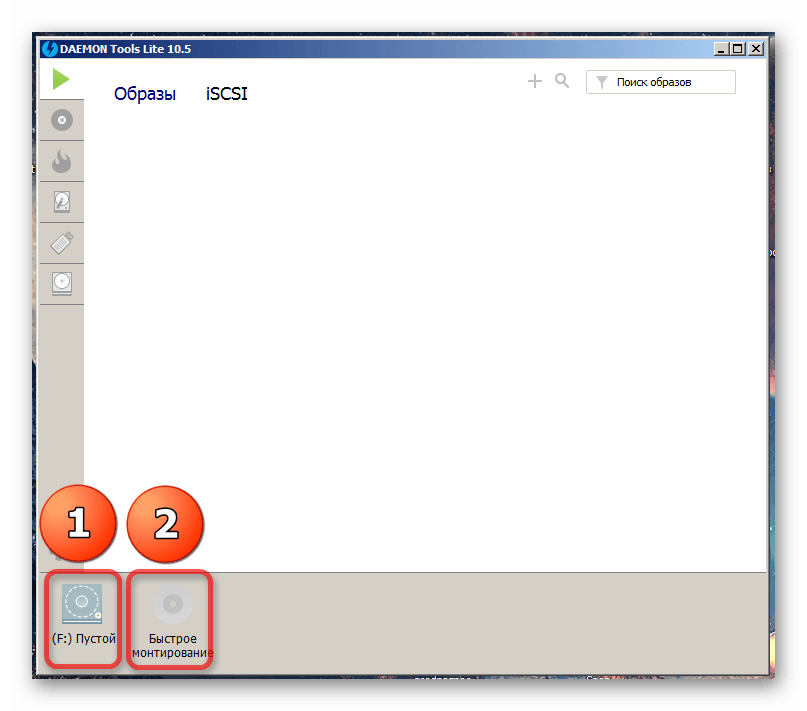Open the disc drive sidebar icon
Viewport: 807px width, 711px height.
coord(62,284)
